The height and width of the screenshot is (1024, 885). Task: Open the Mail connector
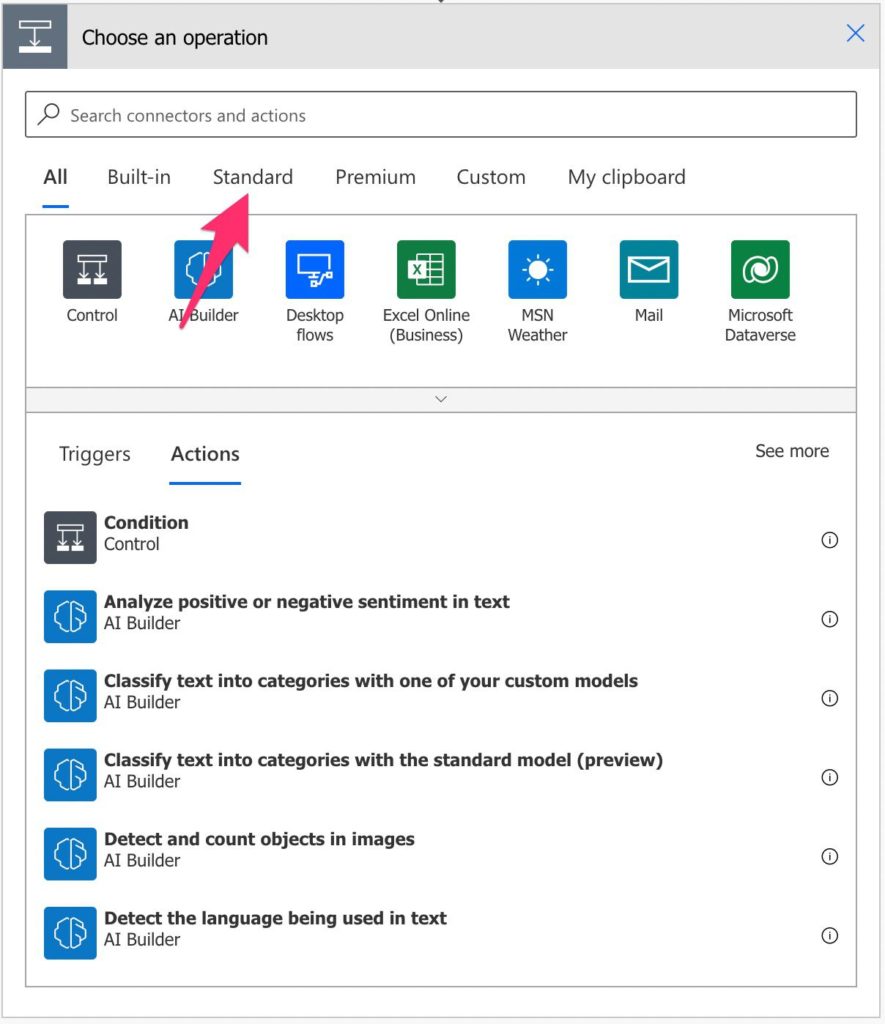pyautogui.click(x=648, y=268)
